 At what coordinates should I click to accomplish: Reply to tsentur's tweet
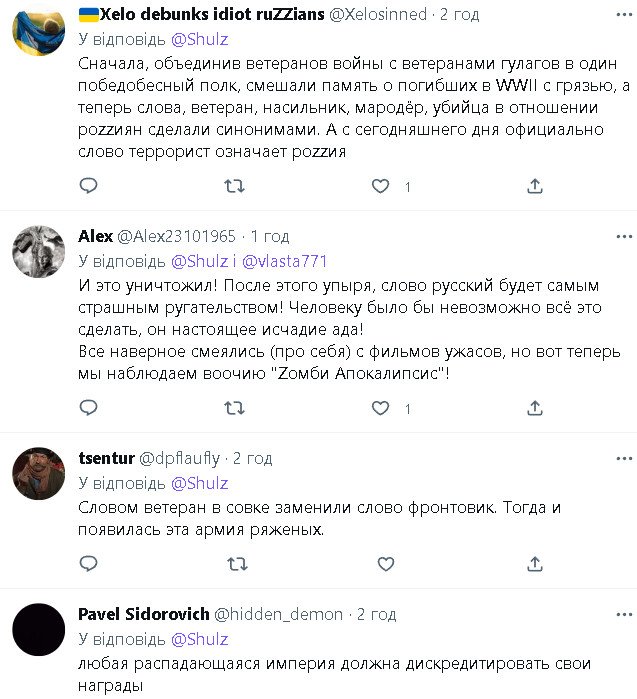(88, 564)
